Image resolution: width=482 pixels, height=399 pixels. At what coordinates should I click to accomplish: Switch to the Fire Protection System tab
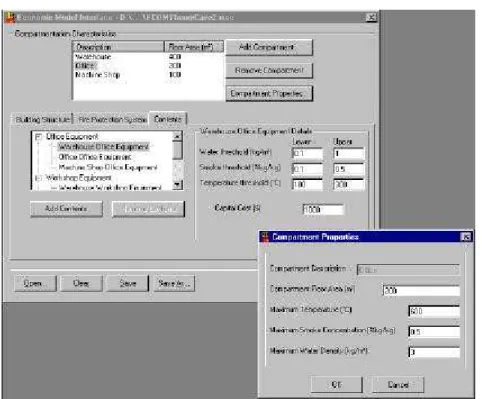click(112, 119)
